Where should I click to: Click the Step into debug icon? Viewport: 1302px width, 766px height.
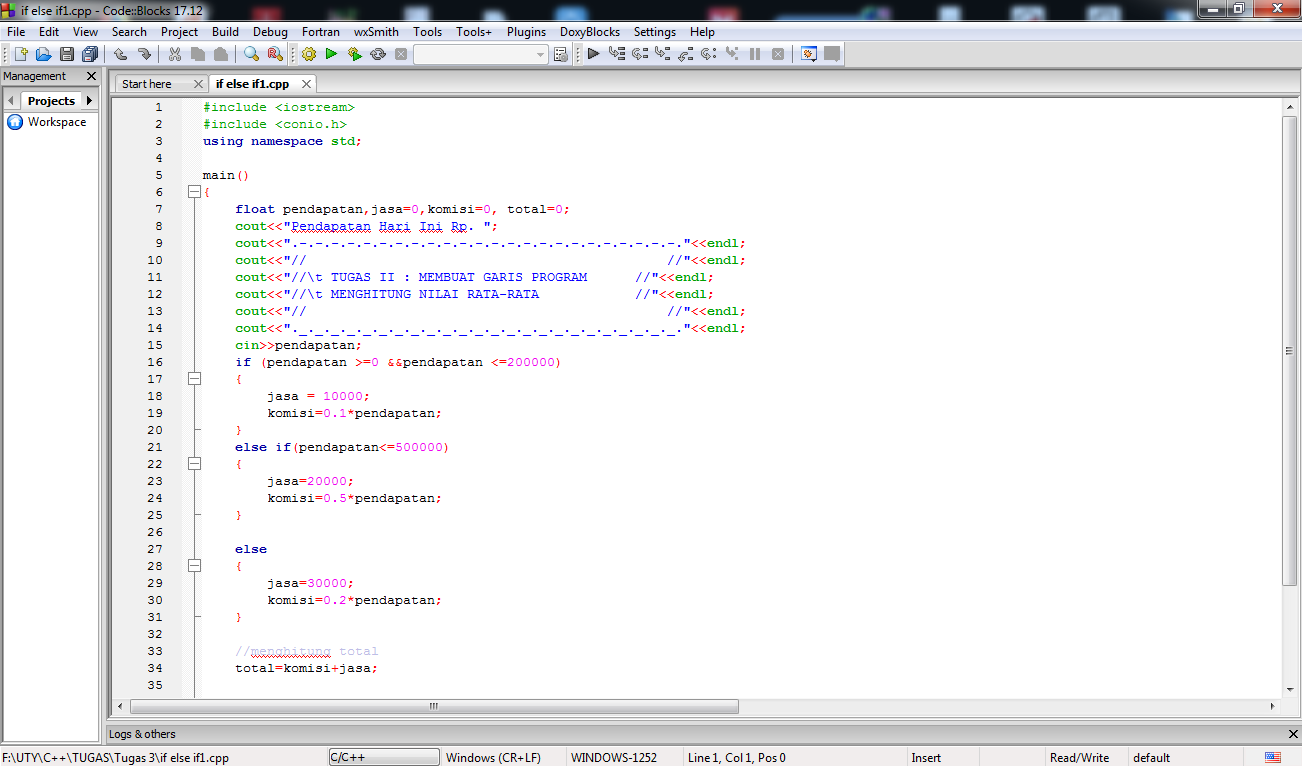click(663, 54)
